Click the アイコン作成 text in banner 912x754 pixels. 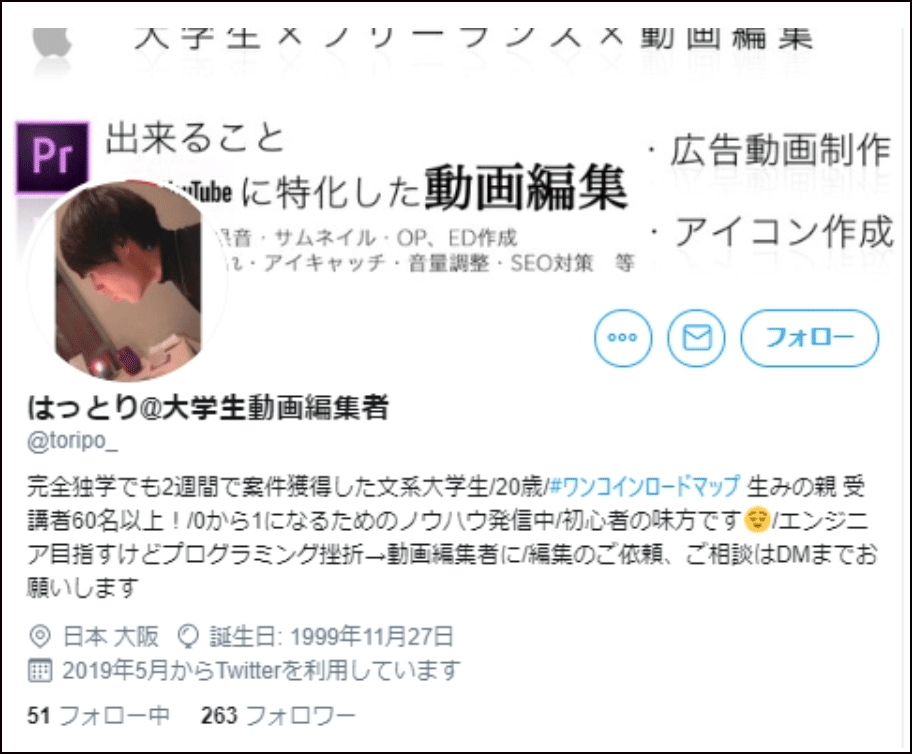(783, 231)
